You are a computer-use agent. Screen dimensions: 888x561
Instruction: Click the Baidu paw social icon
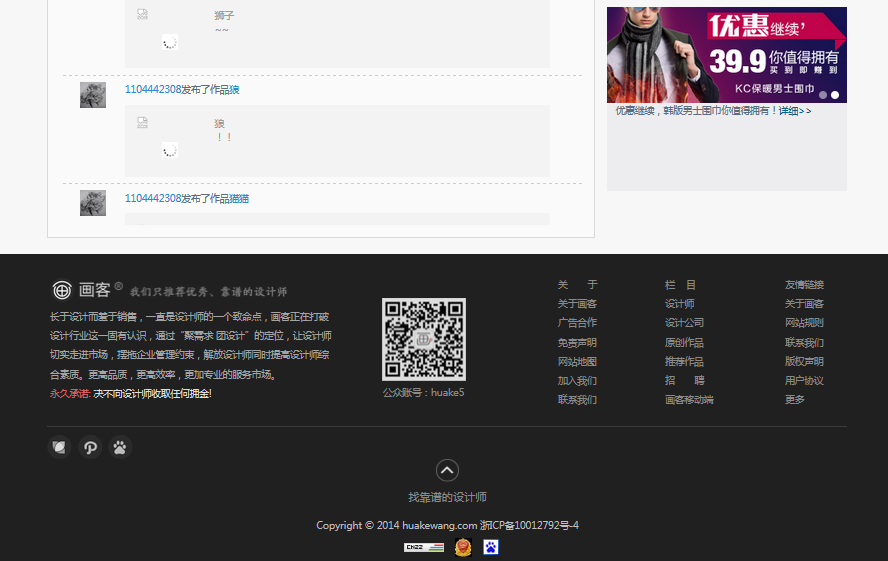(x=120, y=447)
